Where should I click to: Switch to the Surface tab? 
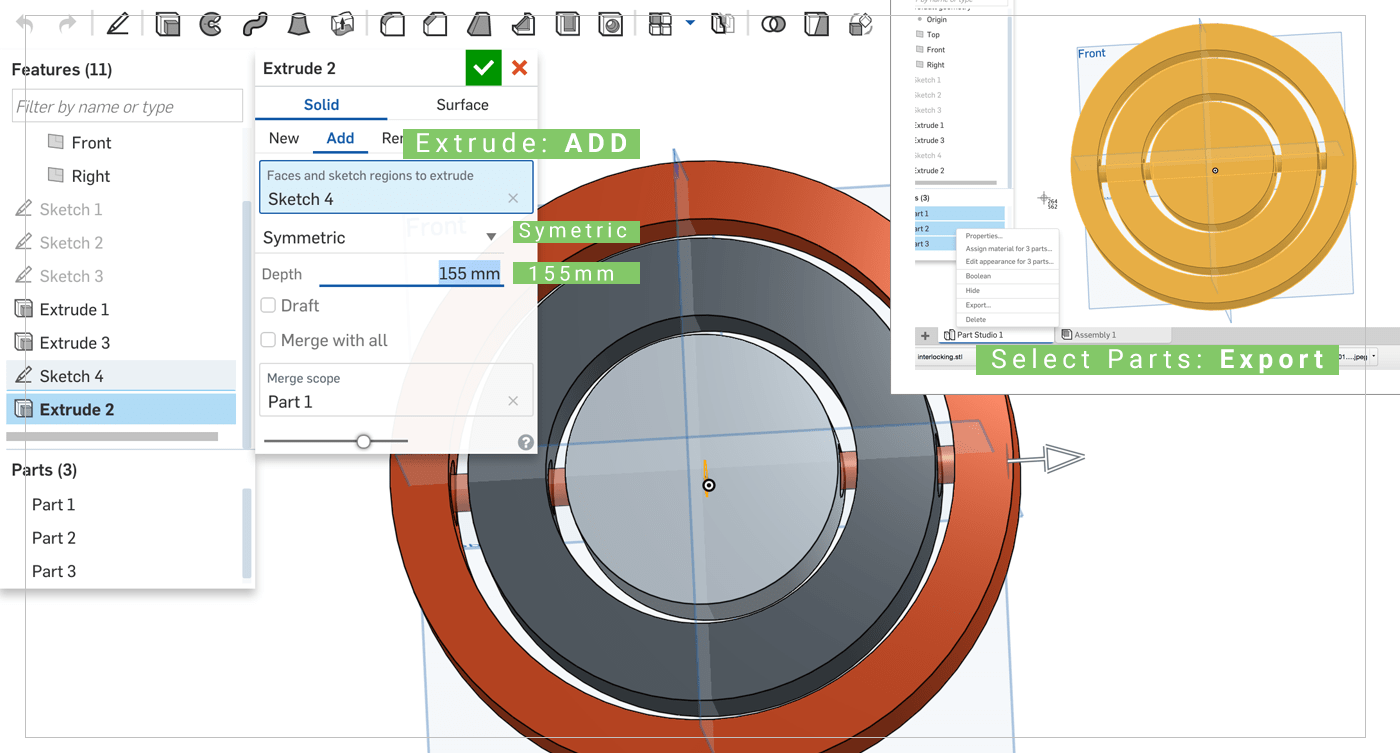point(462,105)
